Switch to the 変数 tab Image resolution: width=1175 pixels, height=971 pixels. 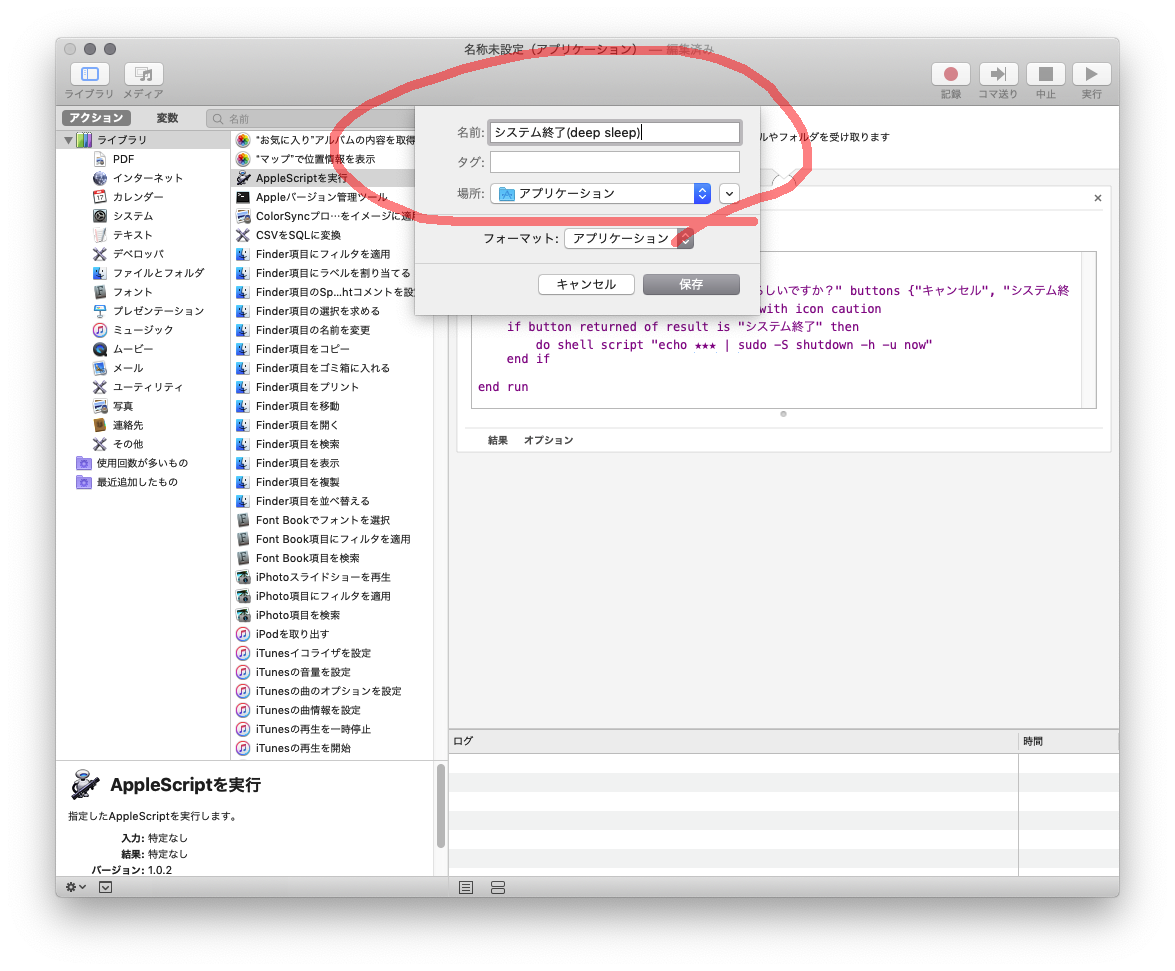tap(167, 118)
